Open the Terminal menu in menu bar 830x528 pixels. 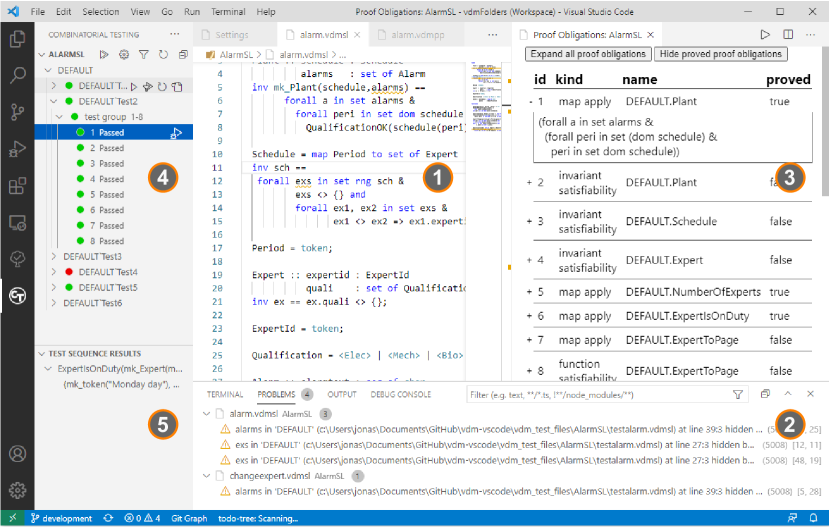pyautogui.click(x=228, y=11)
